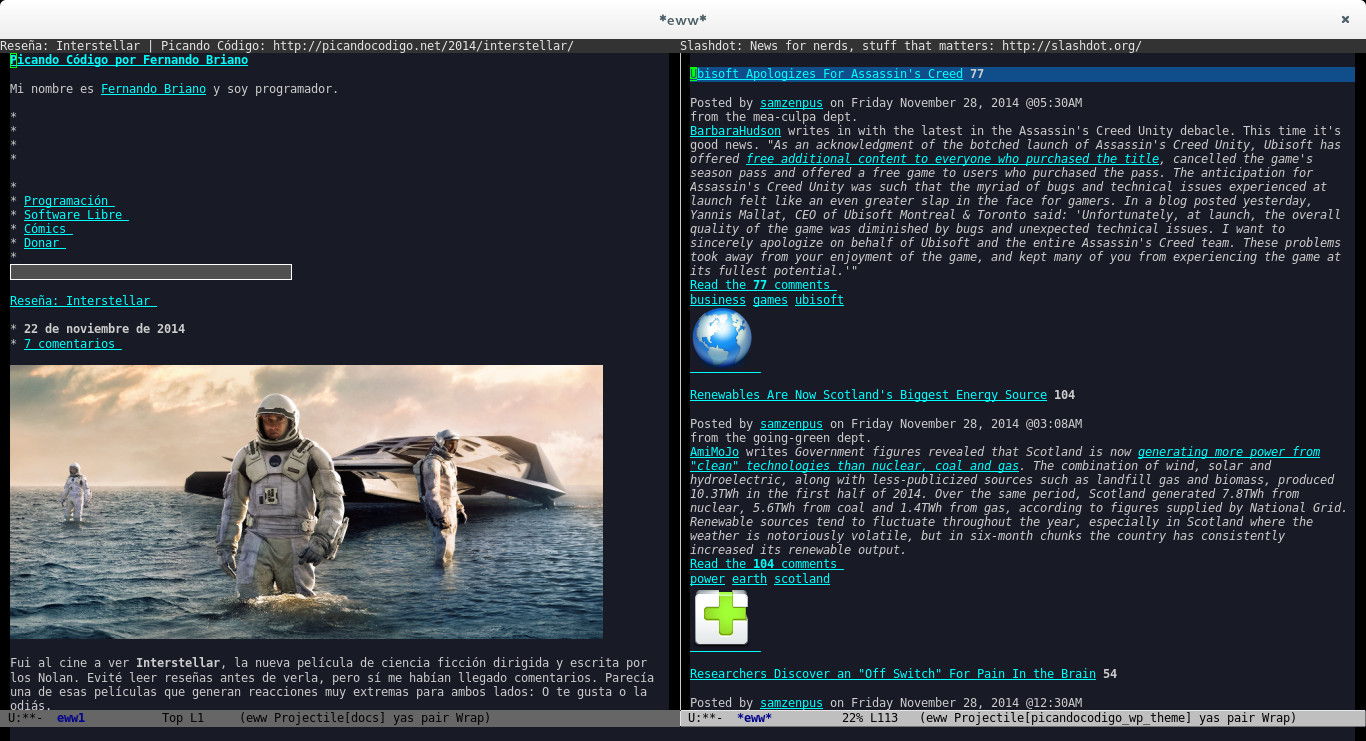1366x741 pixels.
Task: Select the 'eww1' buffer name in the mode line
Action: pos(70,717)
